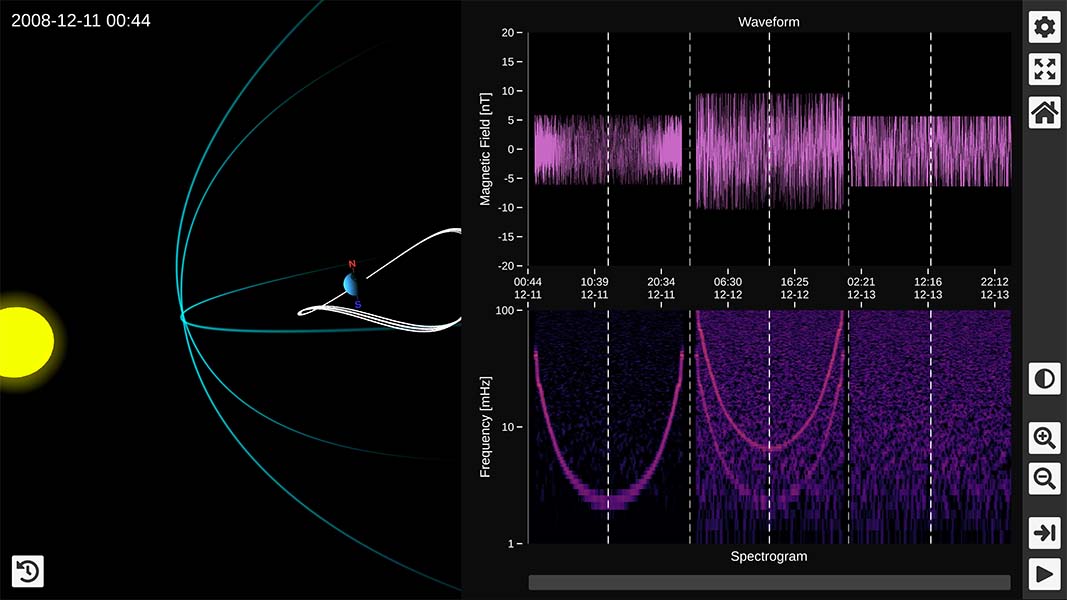
Task: Click the 02:21 12-13 time axis label
Action: [x=861, y=288]
